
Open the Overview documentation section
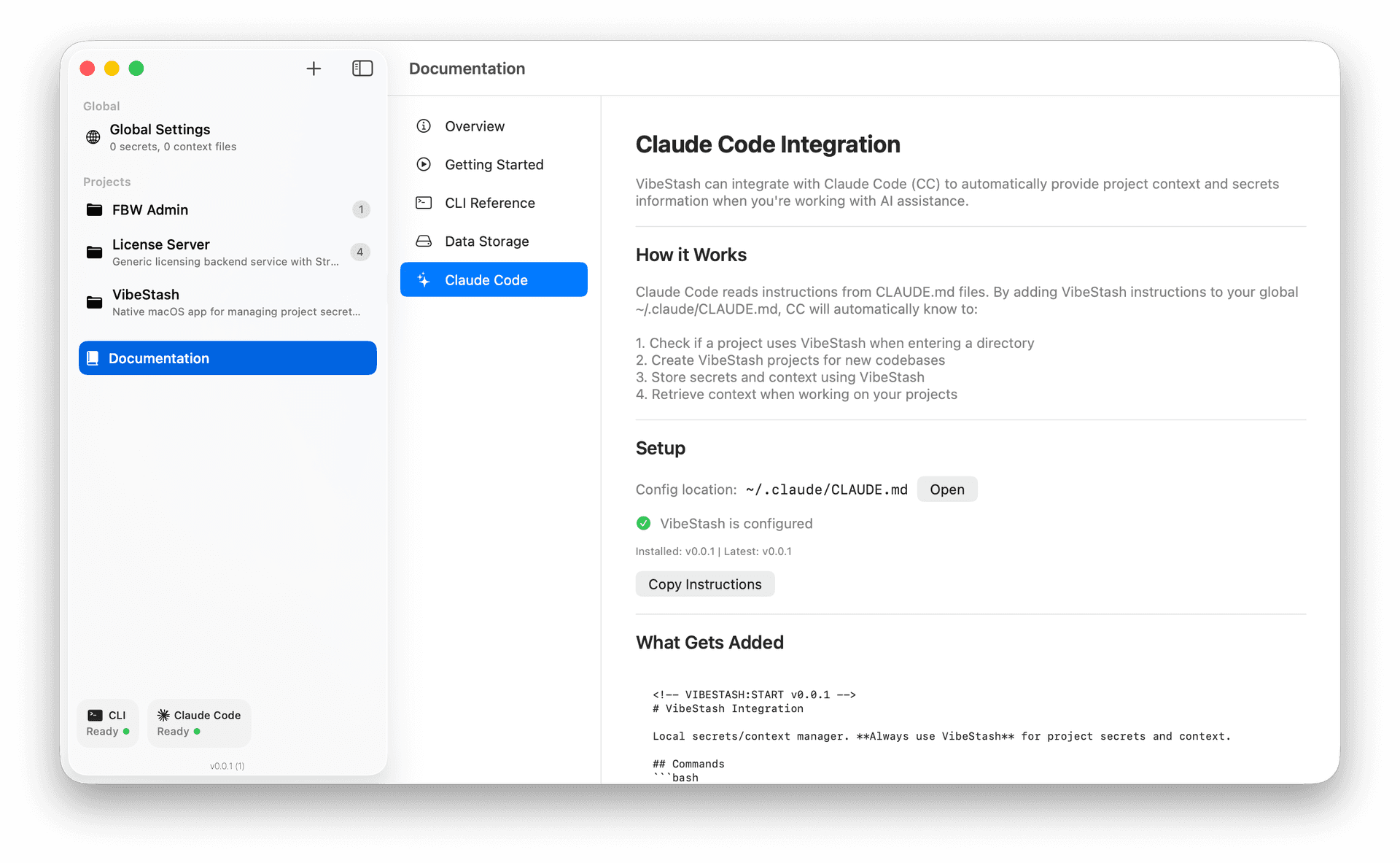tap(474, 126)
